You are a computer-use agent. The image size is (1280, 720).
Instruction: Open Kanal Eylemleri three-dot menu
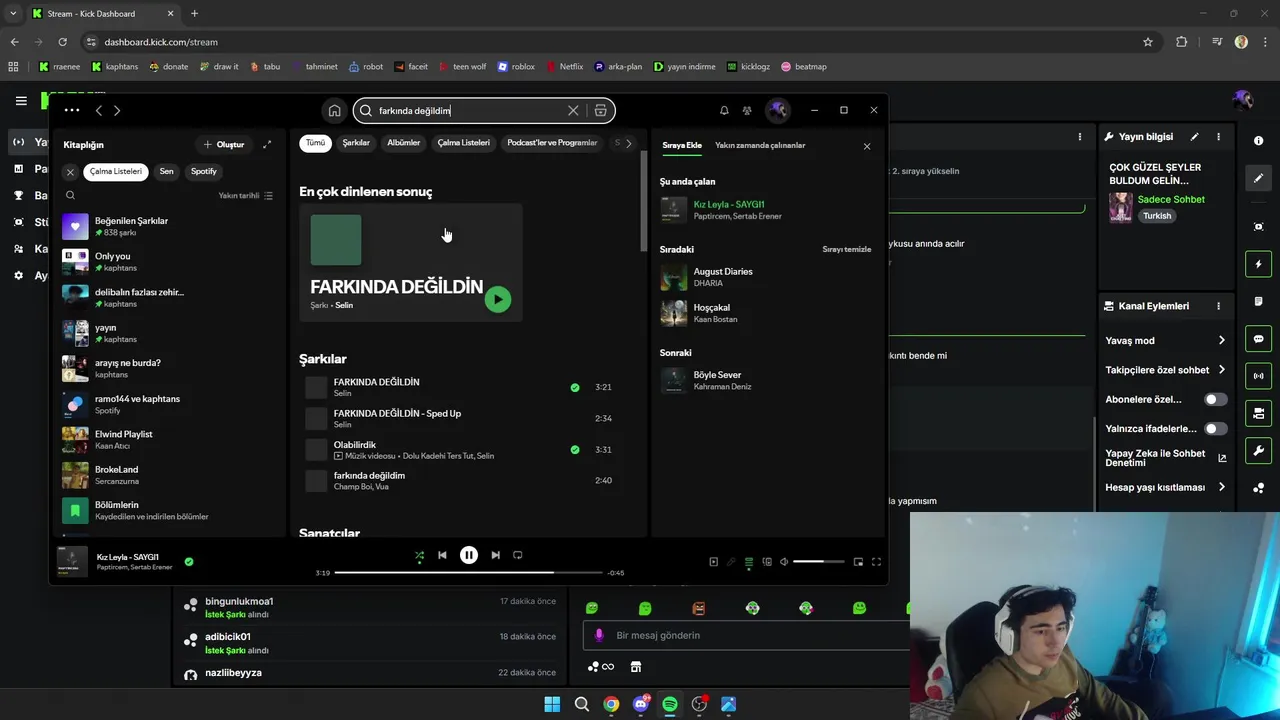(x=1218, y=306)
